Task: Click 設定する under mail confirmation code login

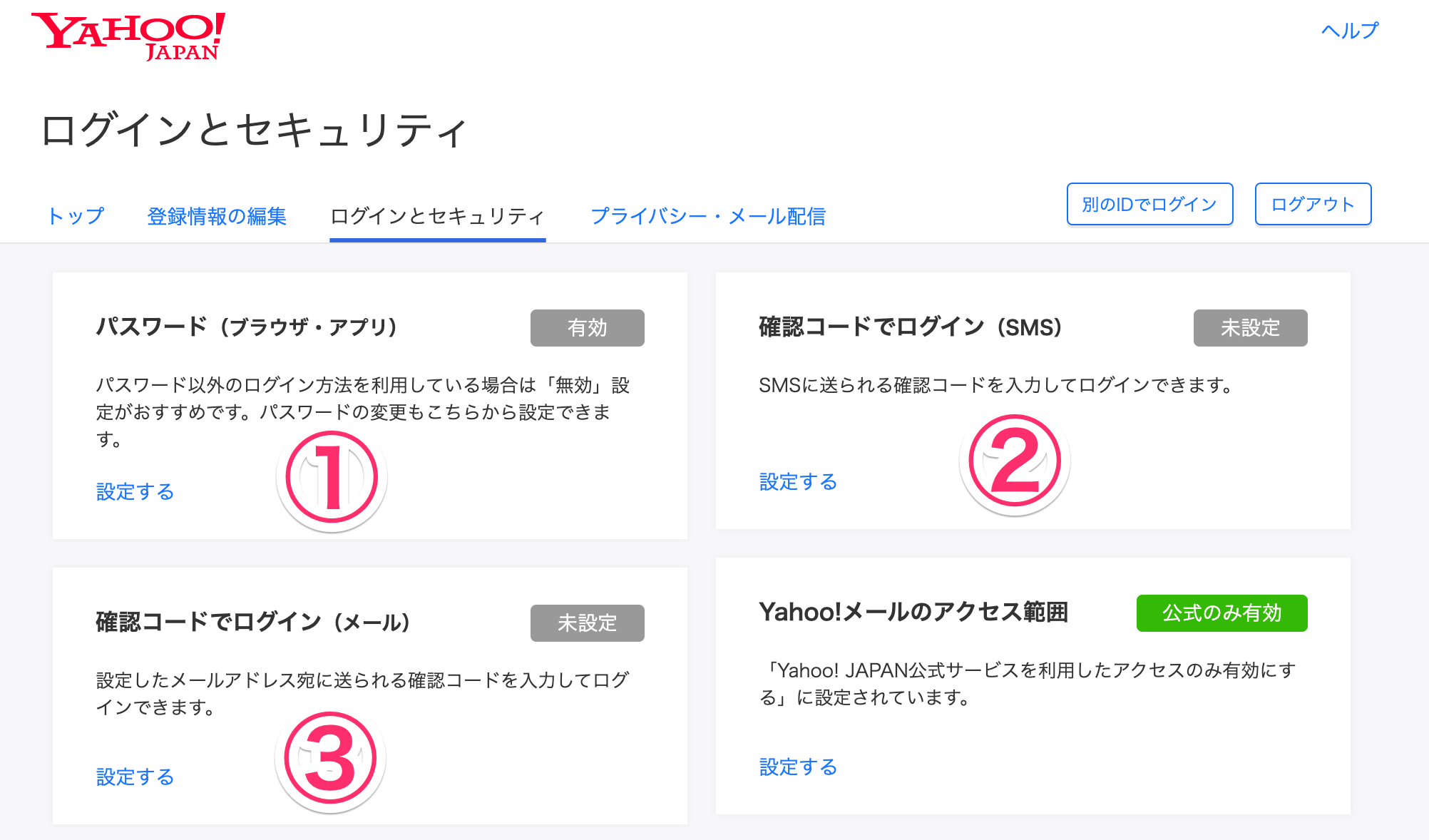Action: pyautogui.click(x=134, y=777)
